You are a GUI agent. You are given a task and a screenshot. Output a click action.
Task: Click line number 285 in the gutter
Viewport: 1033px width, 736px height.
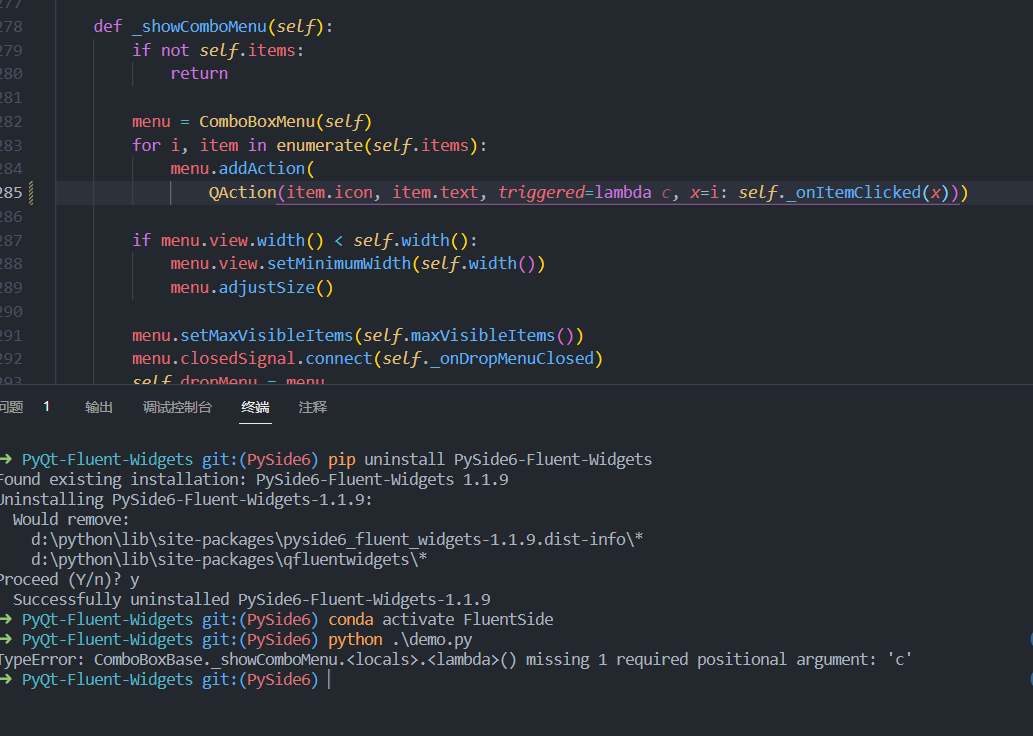pyautogui.click(x=11, y=192)
